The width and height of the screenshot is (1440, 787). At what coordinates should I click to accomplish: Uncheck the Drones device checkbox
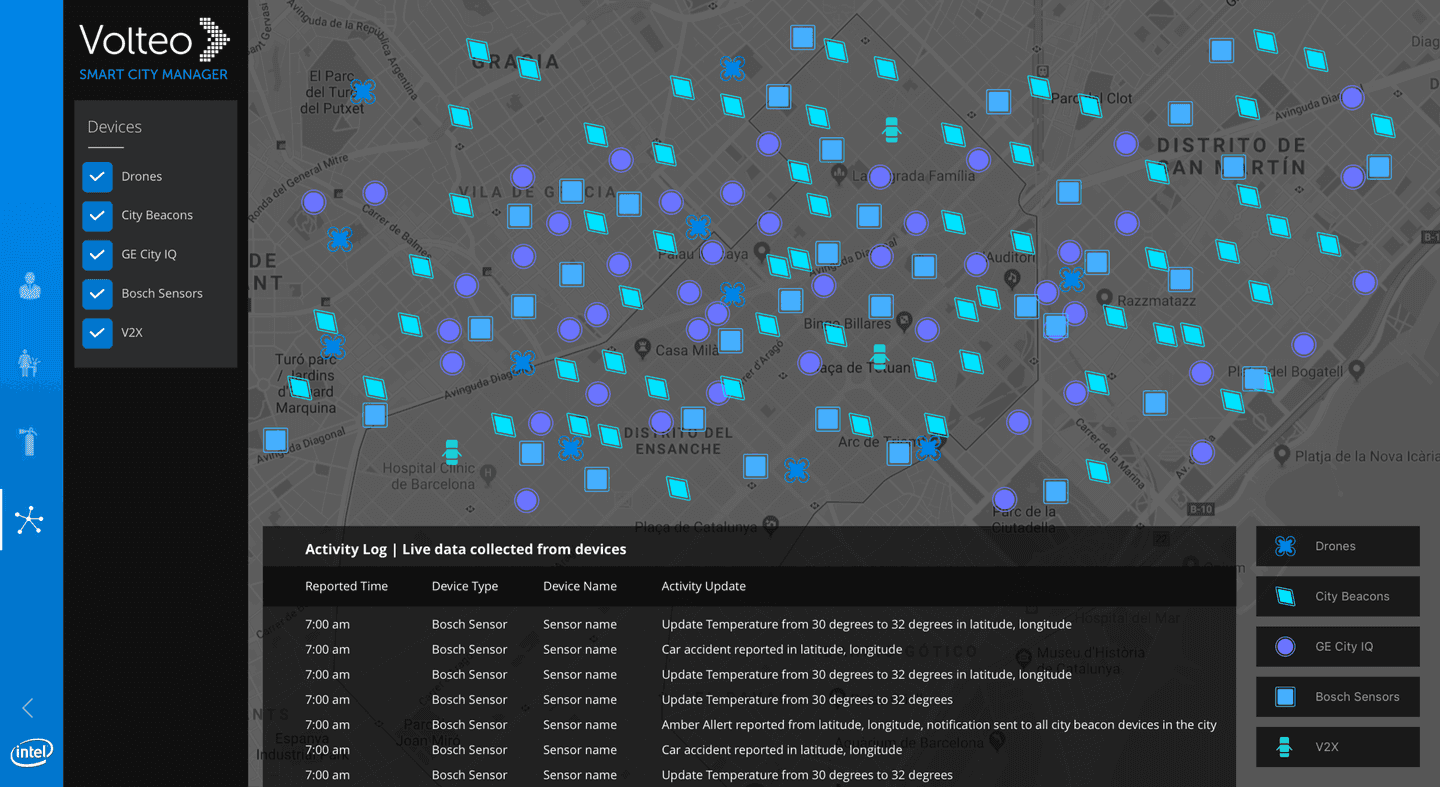point(97,176)
